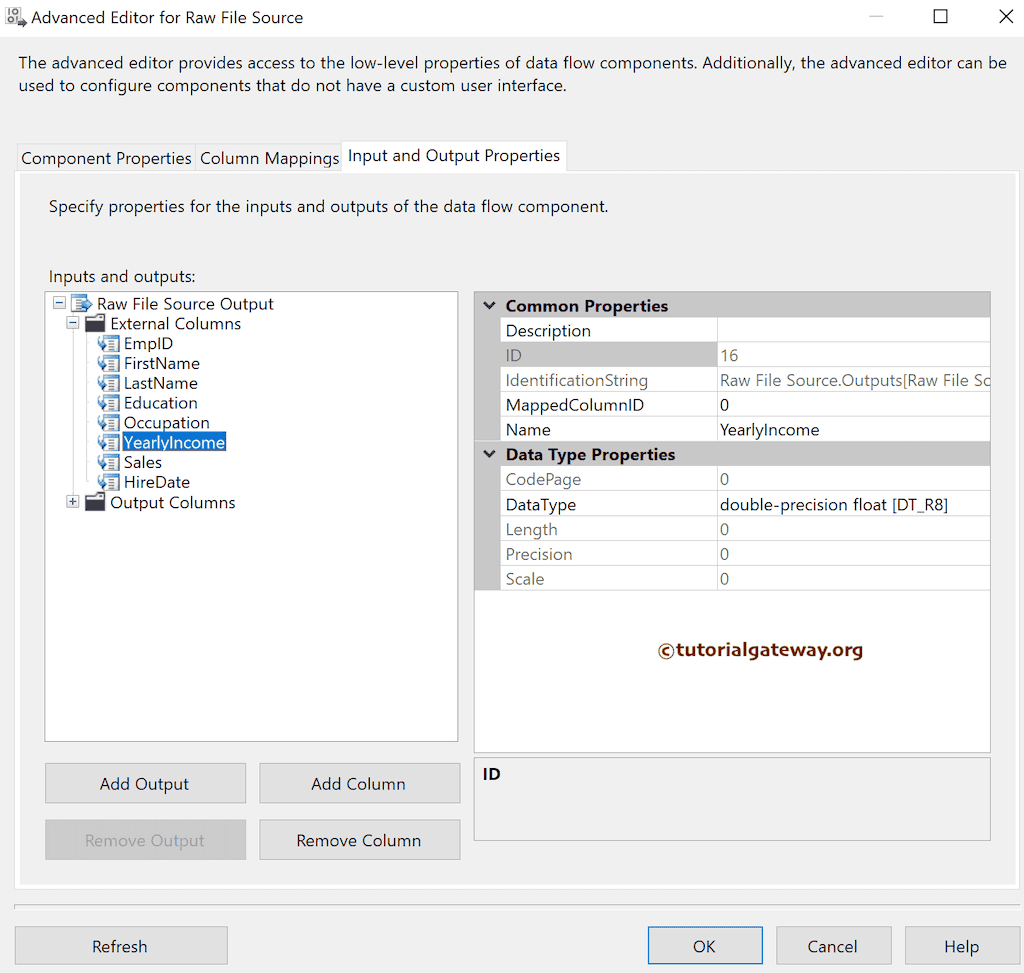1024x973 pixels.
Task: Select the EmpID column icon
Action: (108, 343)
